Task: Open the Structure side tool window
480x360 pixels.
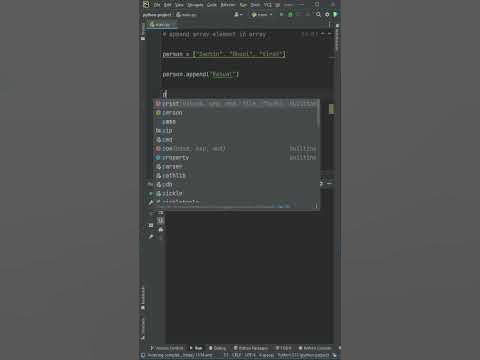Action: [143, 328]
